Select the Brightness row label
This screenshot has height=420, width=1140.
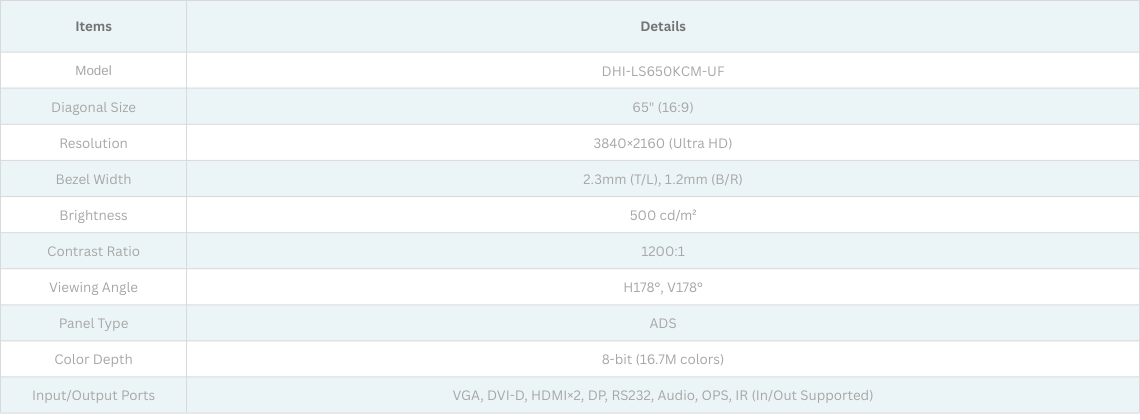(x=93, y=215)
